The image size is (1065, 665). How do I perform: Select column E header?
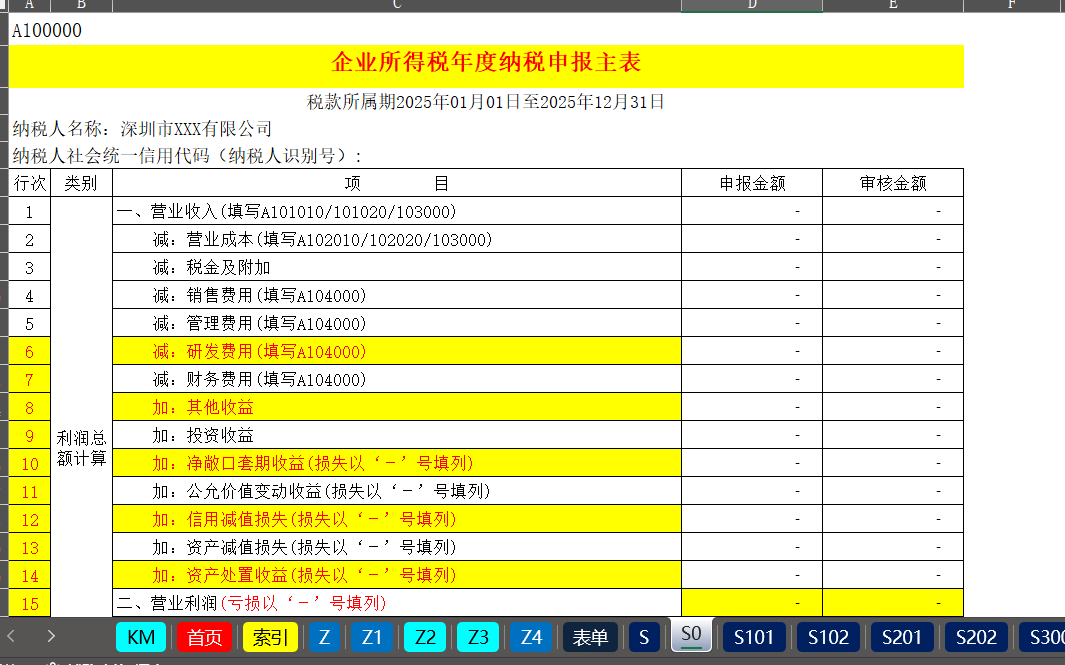(x=893, y=5)
